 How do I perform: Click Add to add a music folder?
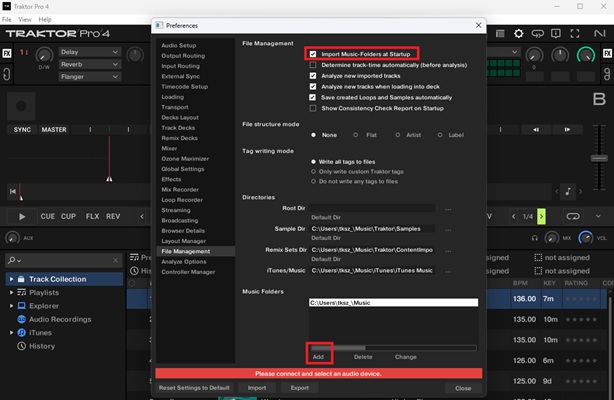(318, 357)
